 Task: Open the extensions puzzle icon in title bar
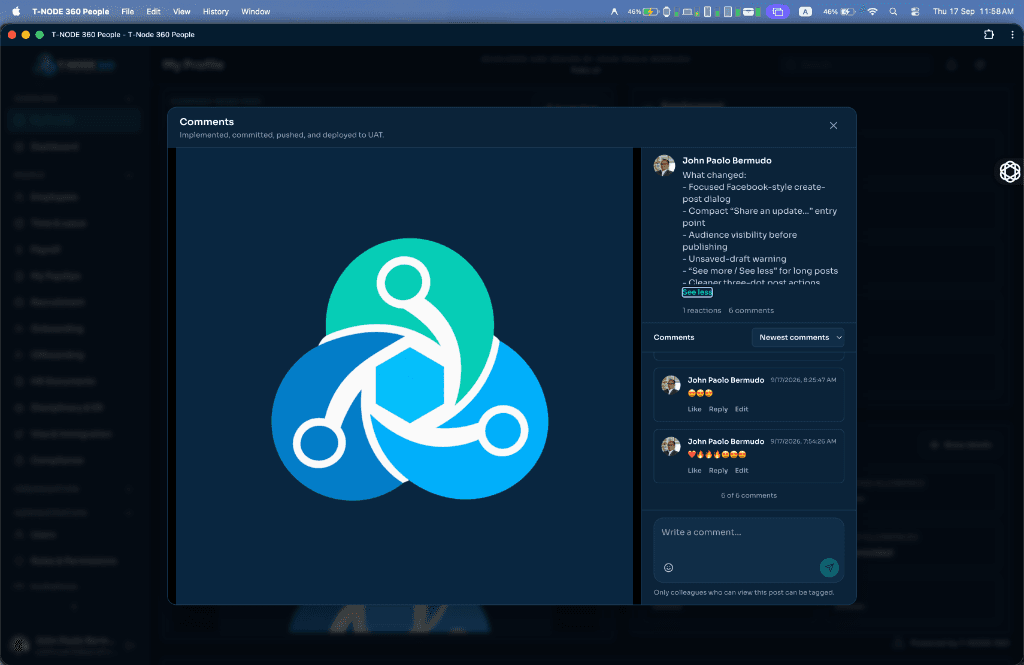989,35
